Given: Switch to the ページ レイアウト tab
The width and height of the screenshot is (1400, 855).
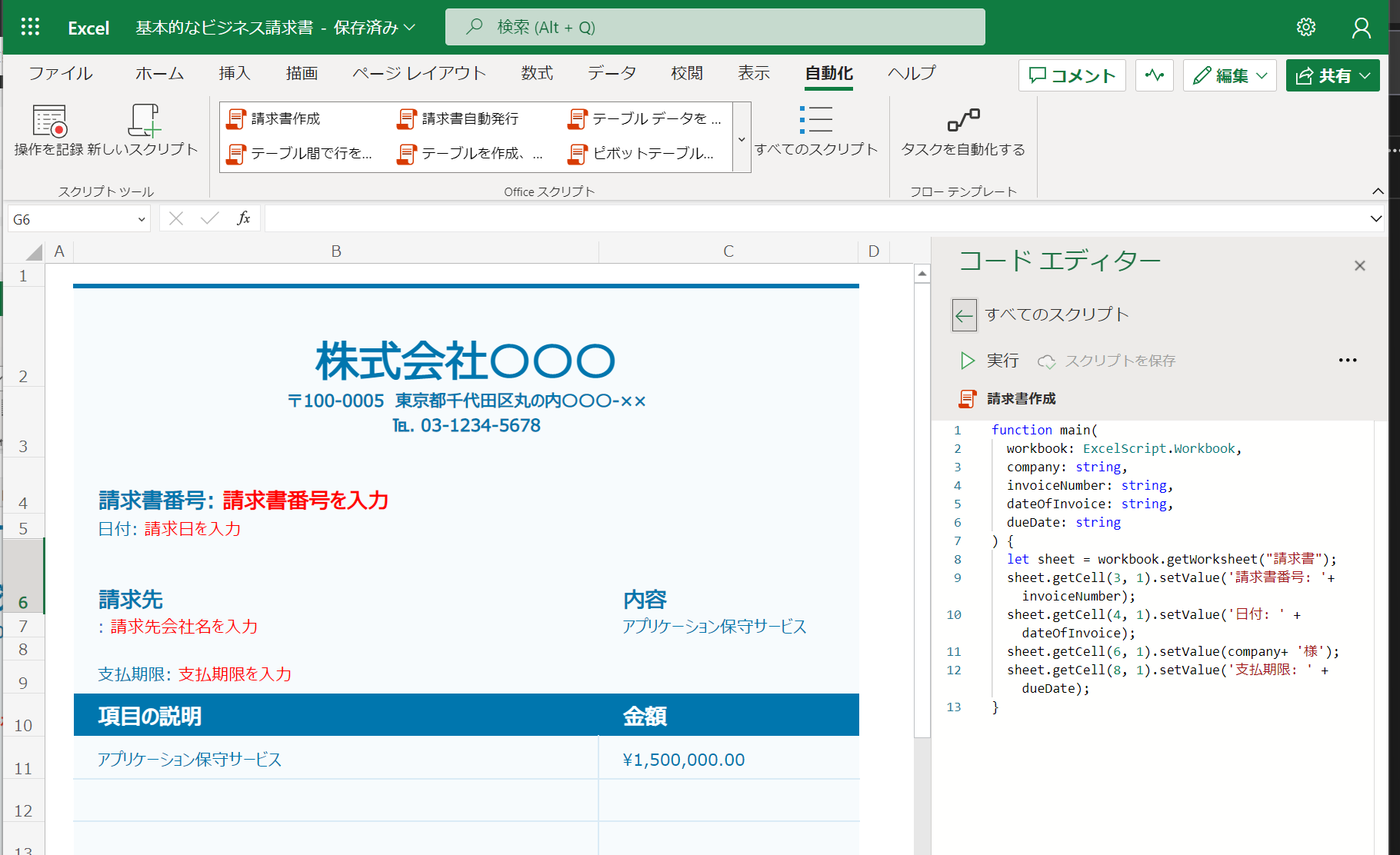Looking at the screenshot, I should coord(419,73).
